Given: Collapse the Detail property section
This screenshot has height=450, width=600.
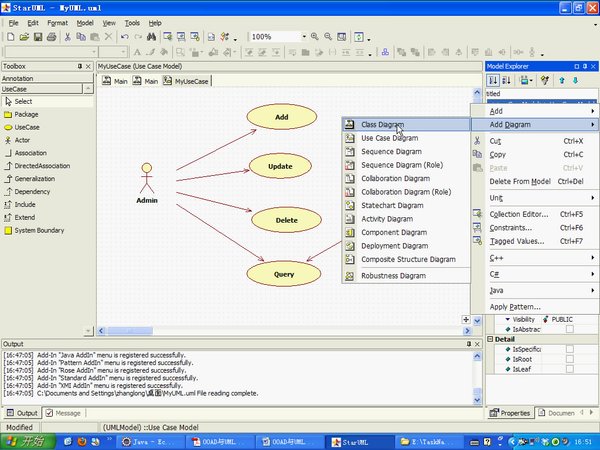Looking at the screenshot, I should pyautogui.click(x=491, y=339).
